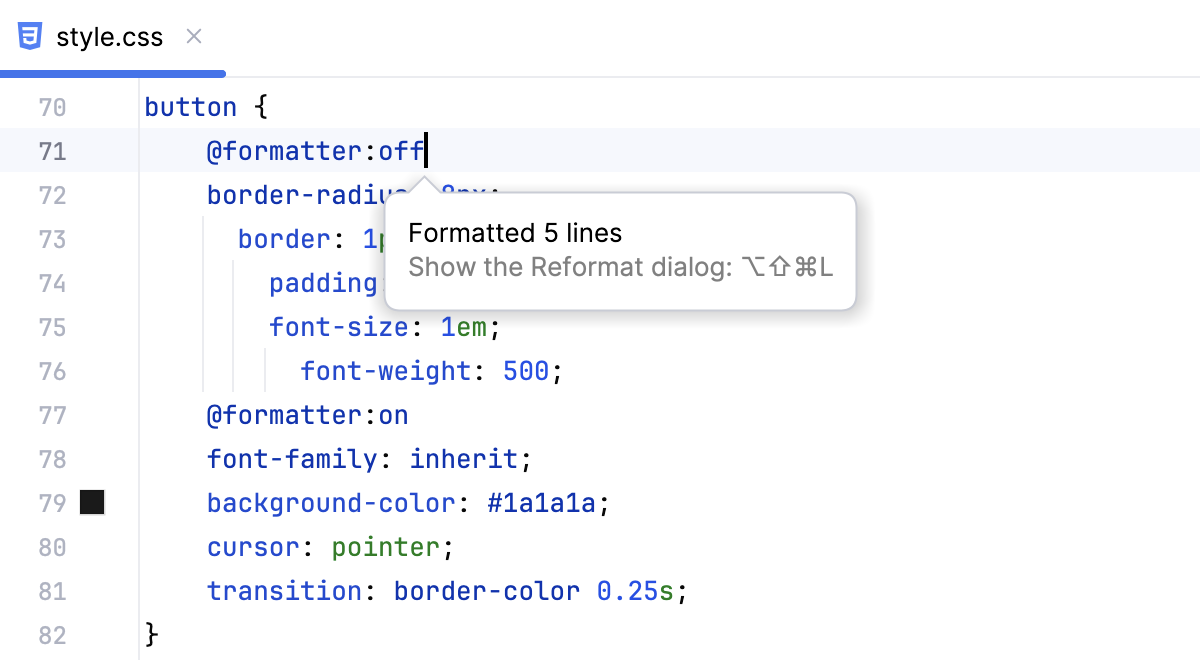Select the inherit value on line 78
The width and height of the screenshot is (1200, 660).
pos(463,459)
